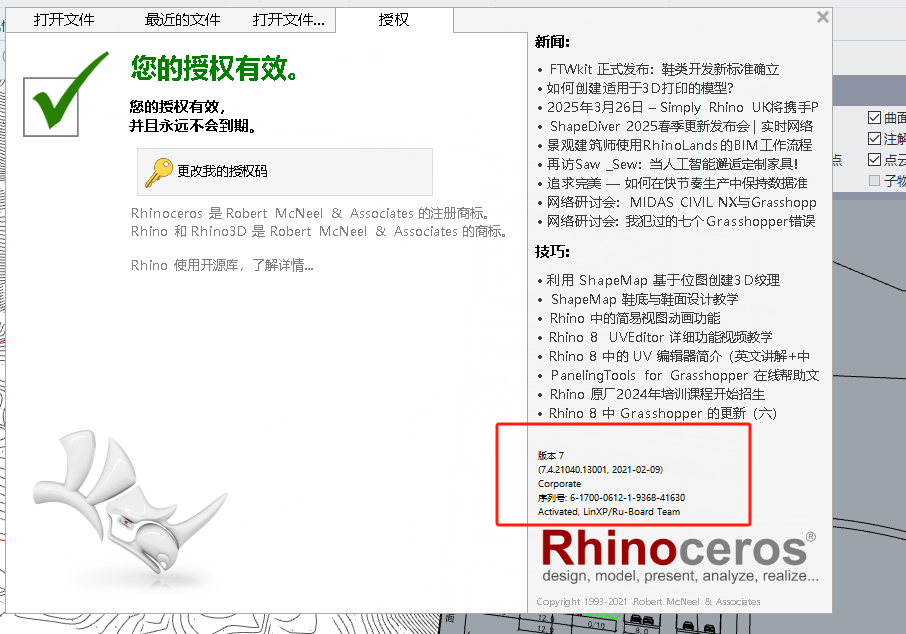Select the 打开文件... tab
Screen dimensions: 906x634
pyautogui.click(x=288, y=20)
